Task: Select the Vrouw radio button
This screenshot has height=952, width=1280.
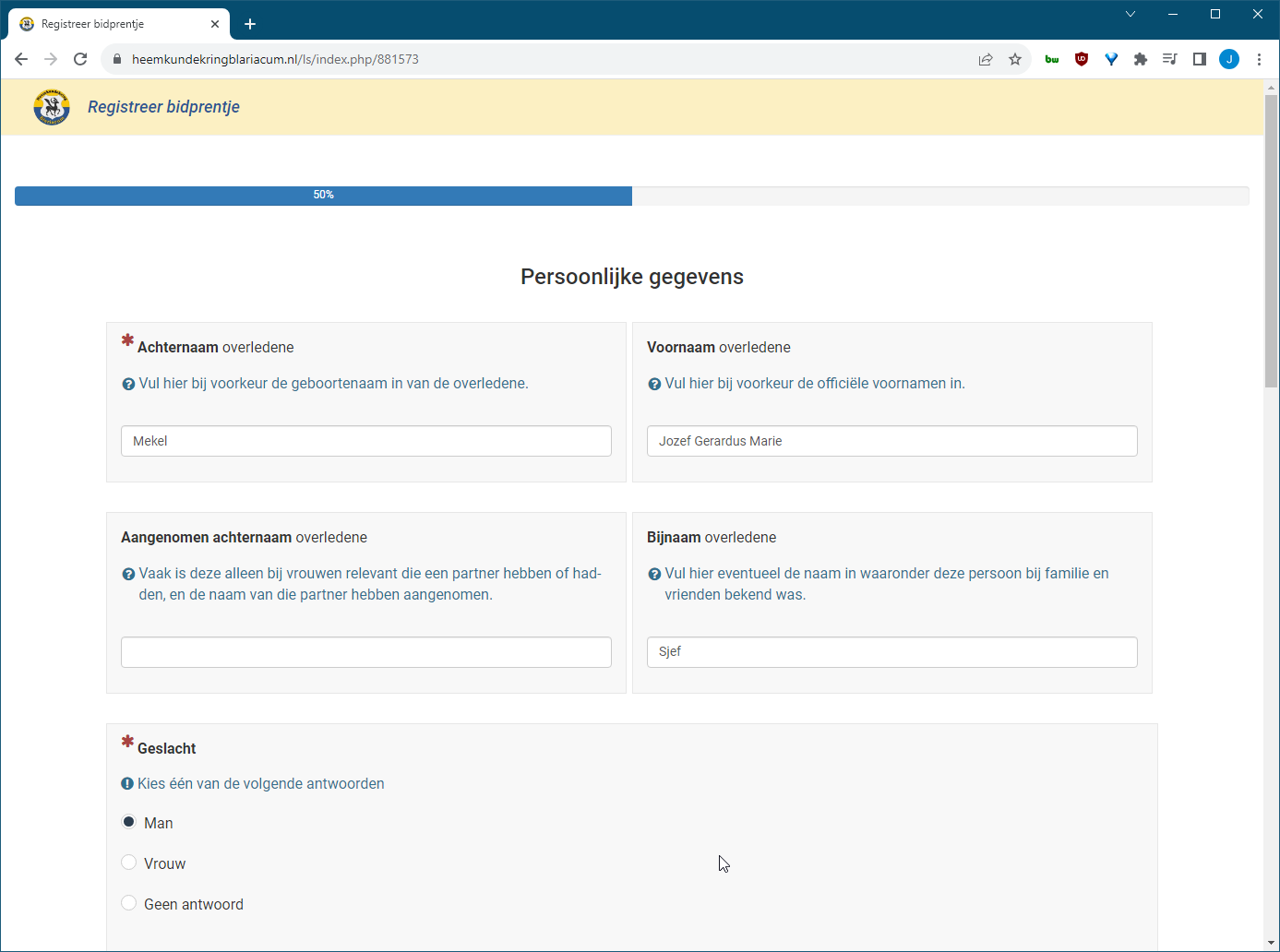Action: click(x=129, y=863)
